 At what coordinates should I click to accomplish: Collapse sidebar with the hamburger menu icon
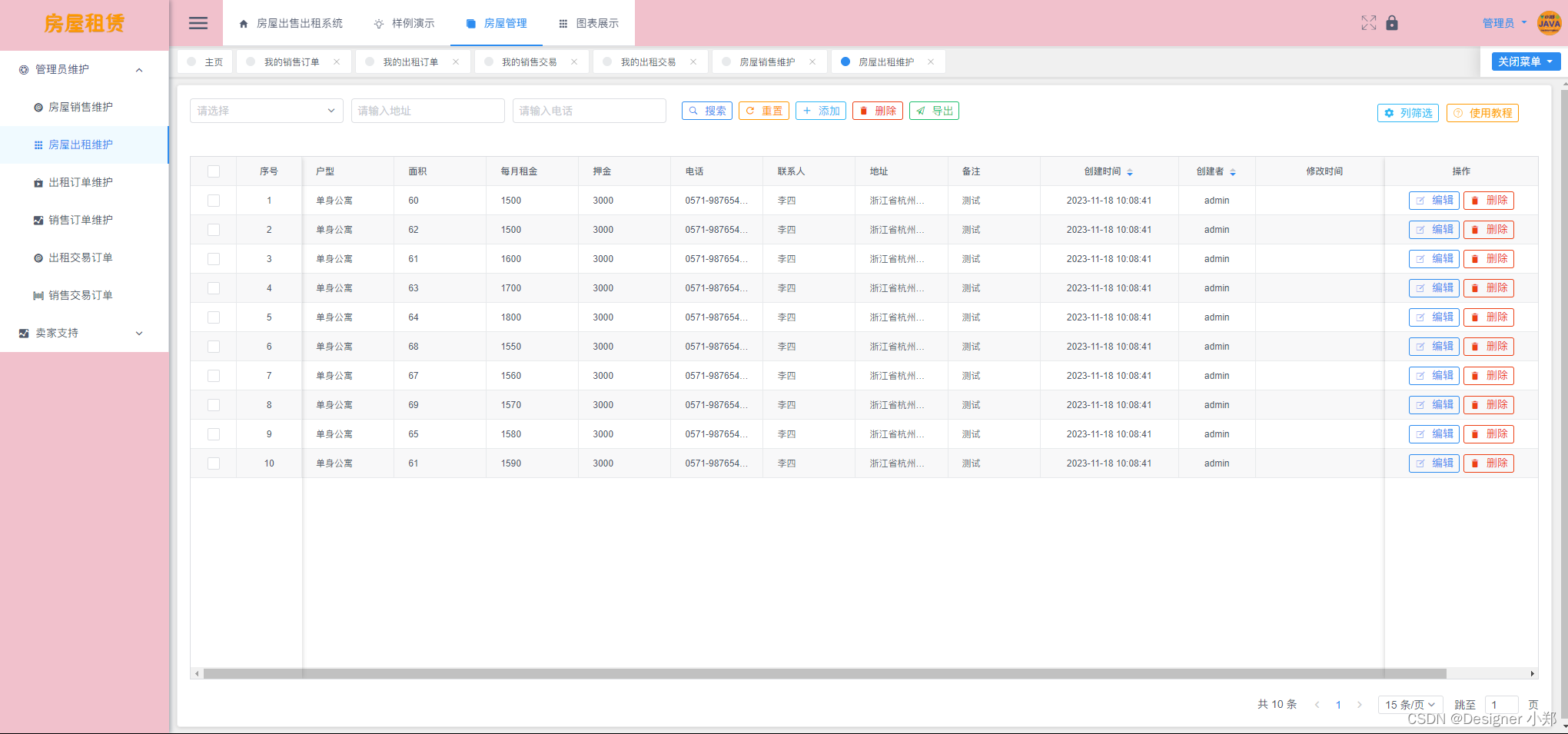[x=198, y=23]
